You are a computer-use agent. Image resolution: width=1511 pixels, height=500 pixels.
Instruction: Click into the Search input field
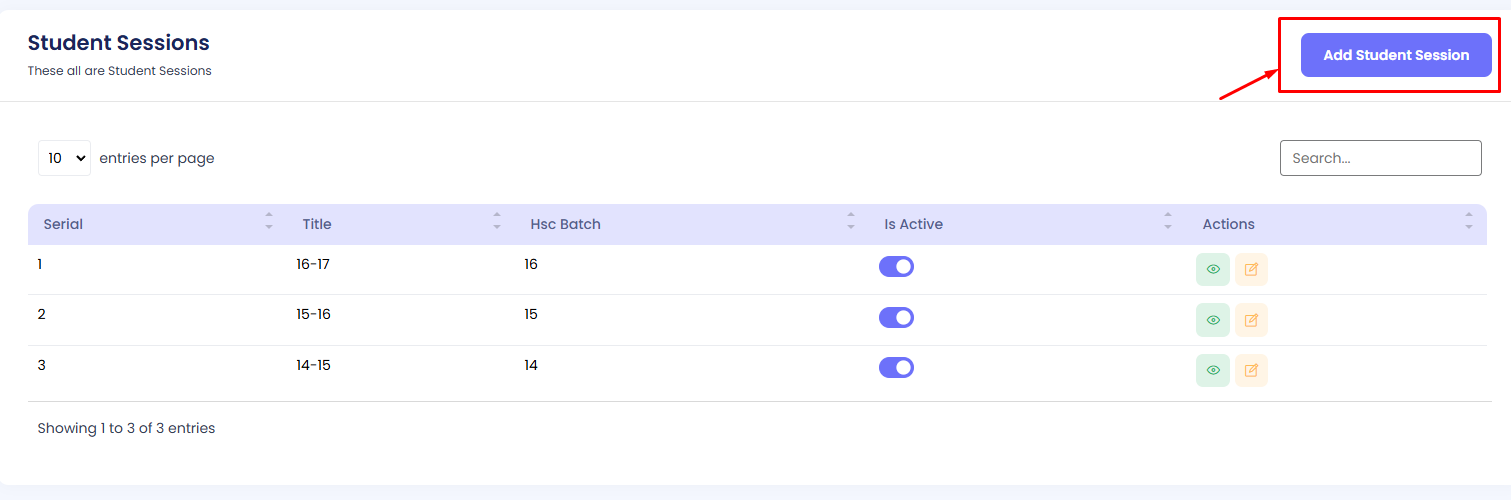tap(1380, 158)
